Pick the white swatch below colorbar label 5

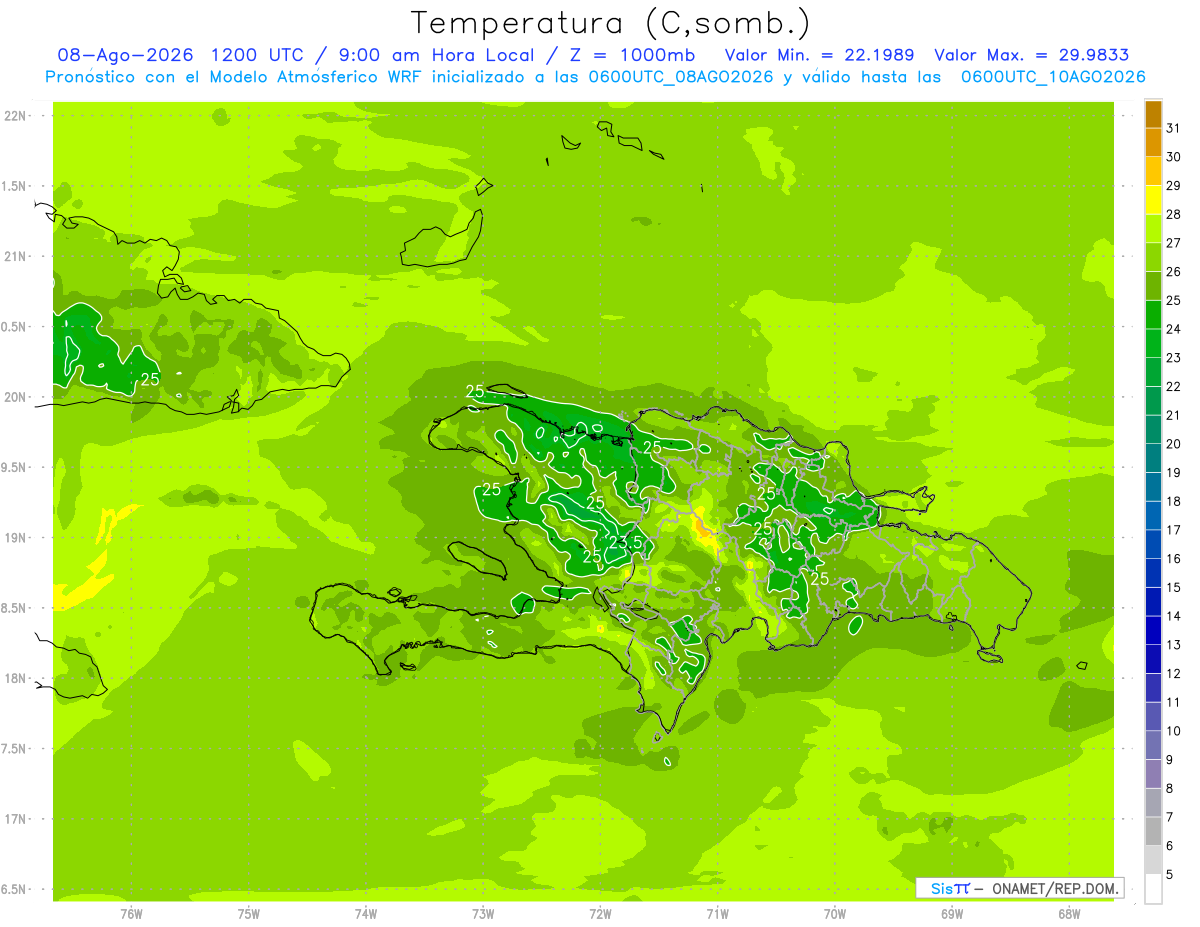coord(1153,889)
